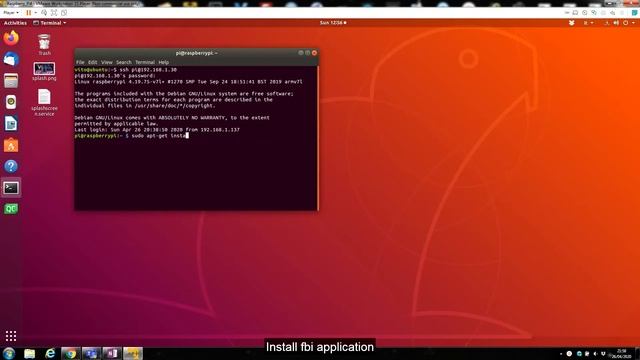Click Send Ctrl+Alt+Del toolbar icon
The width and height of the screenshot is (640, 360).
44,13
